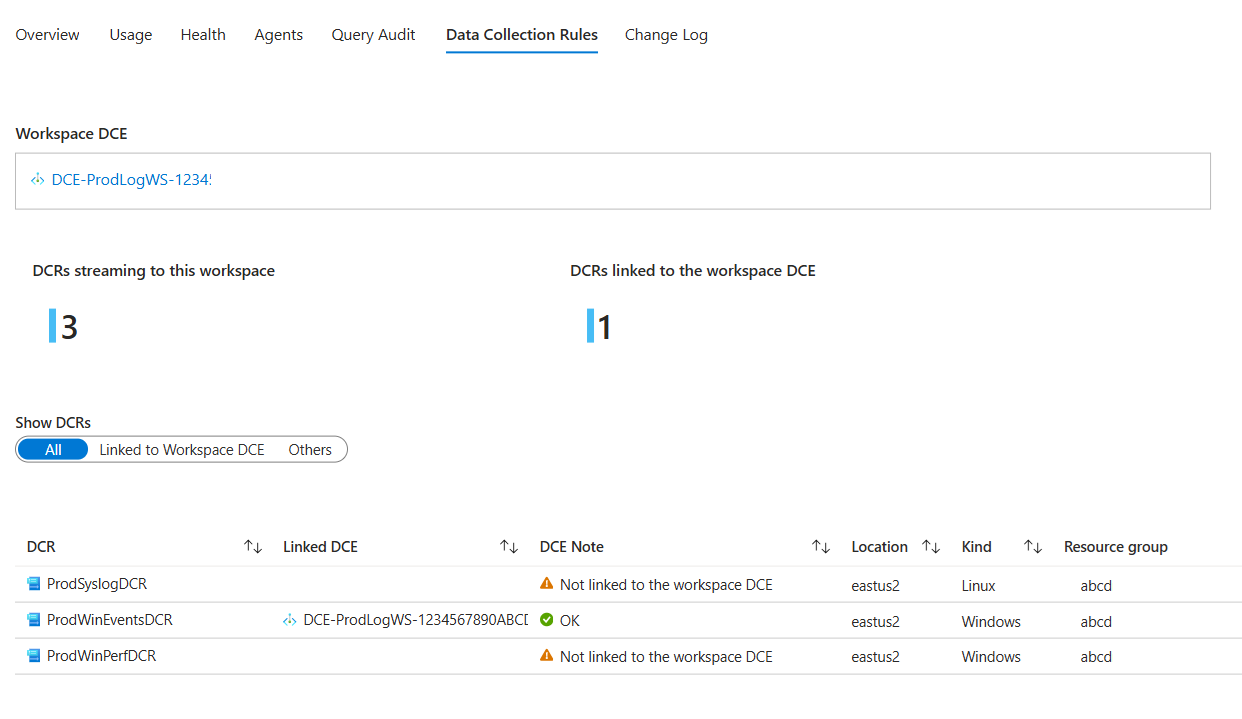Click the linked DCE icon in ProdWinEventsDCR row
Image resolution: width=1242 pixels, height=719 pixels.
tap(290, 620)
